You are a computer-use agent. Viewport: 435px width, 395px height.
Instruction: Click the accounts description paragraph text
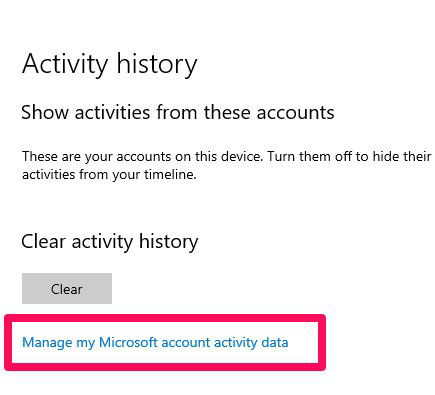point(226,165)
